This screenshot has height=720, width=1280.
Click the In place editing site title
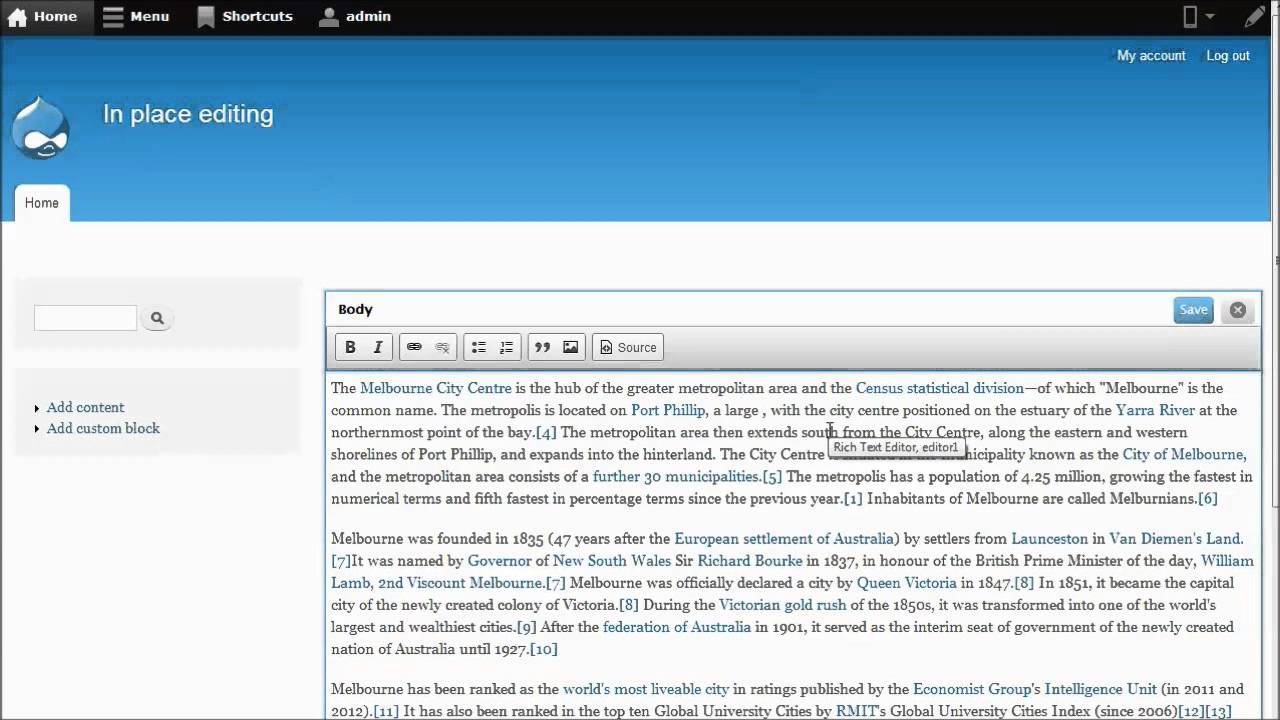[188, 114]
